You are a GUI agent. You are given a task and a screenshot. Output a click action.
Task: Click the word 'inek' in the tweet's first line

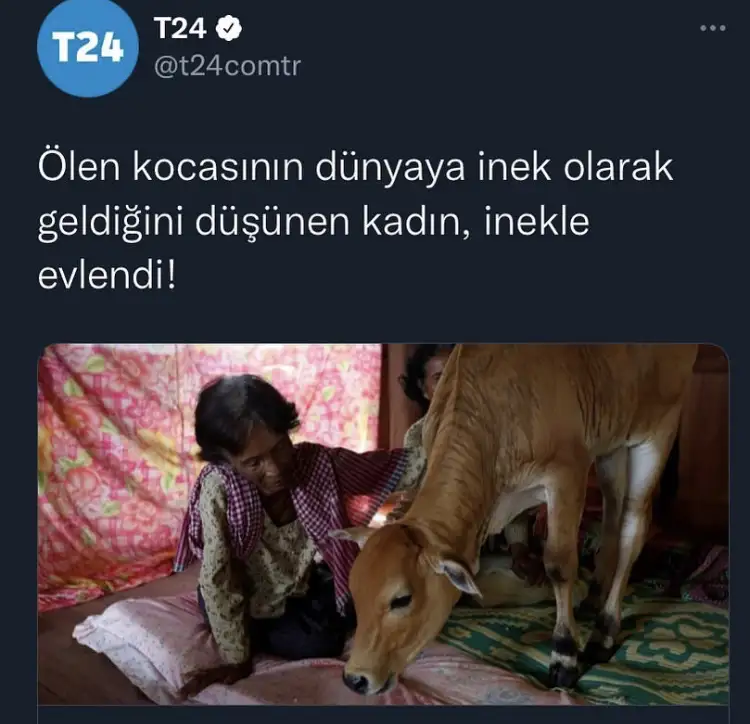tap(514, 167)
